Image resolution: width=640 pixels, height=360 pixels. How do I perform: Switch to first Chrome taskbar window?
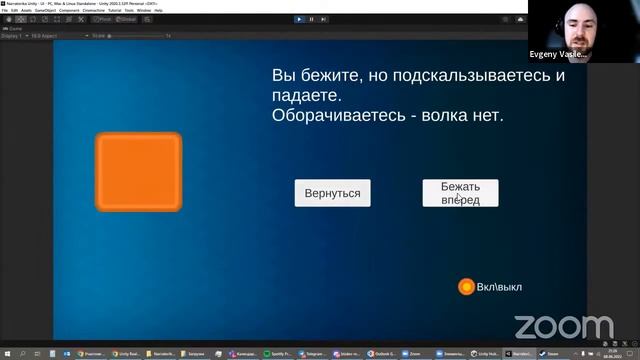click(91, 354)
